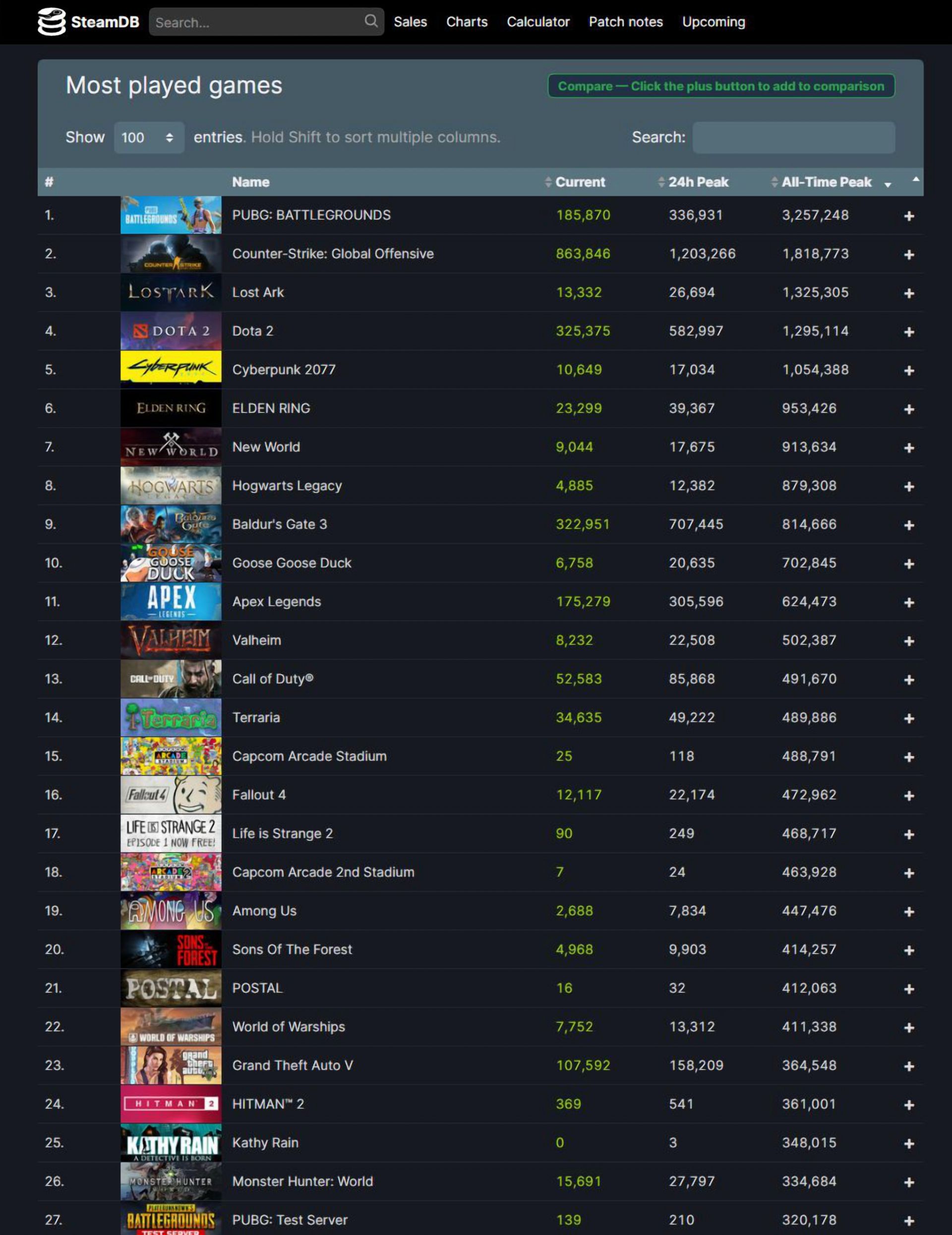Image resolution: width=952 pixels, height=1235 pixels.
Task: Add World of Warships to comparison
Action: (908, 1028)
